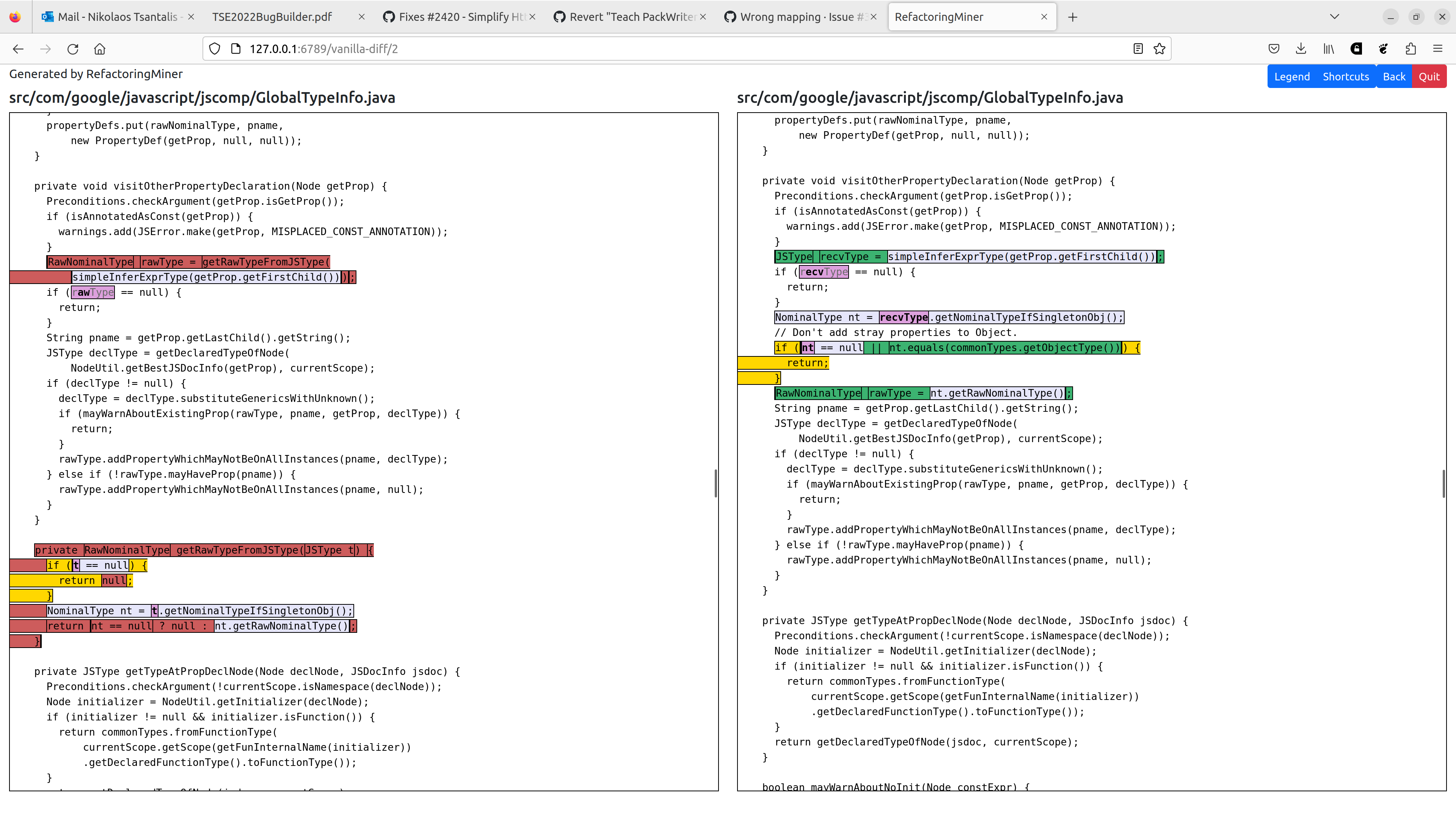
Task: Click the blue Back button
Action: 1394,77
